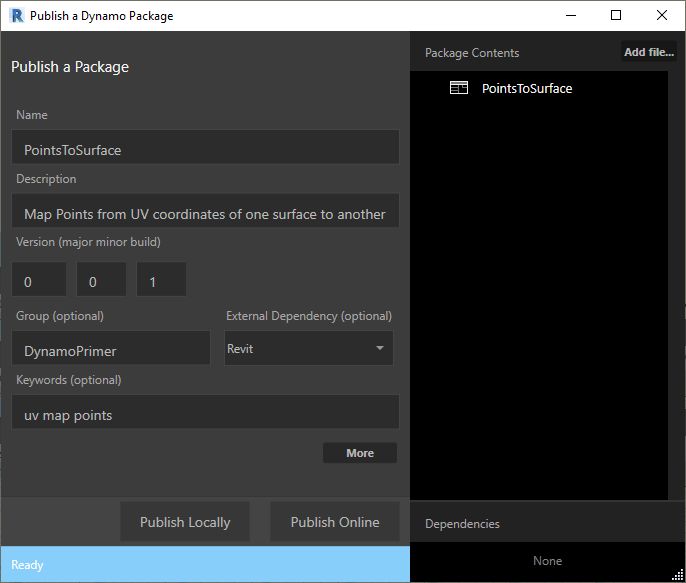Select the PointsToSurface label in Package Contents
686x583 pixels.
point(526,88)
